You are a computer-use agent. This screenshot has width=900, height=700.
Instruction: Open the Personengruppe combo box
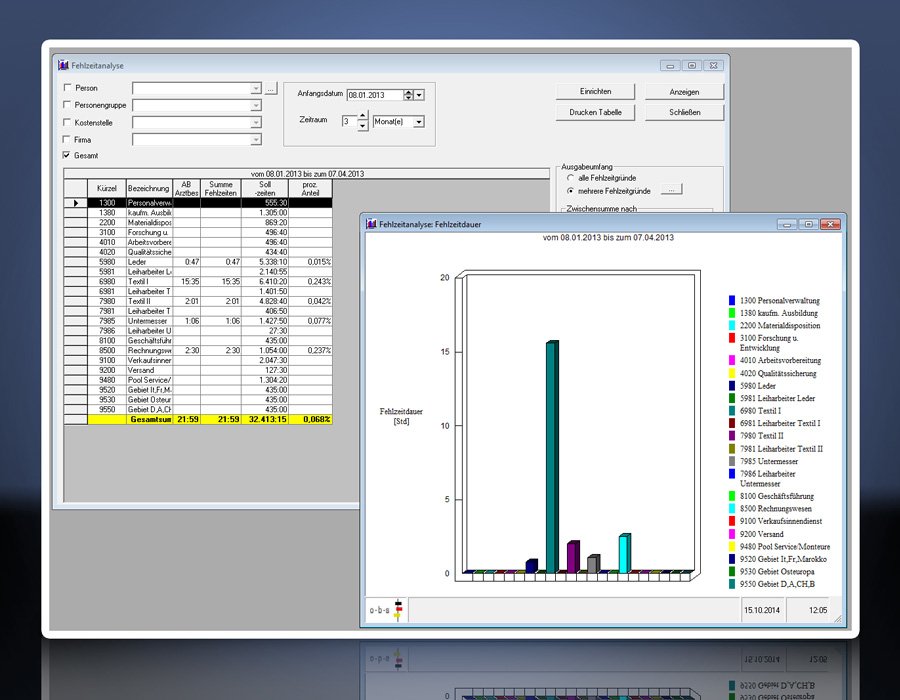pos(256,106)
